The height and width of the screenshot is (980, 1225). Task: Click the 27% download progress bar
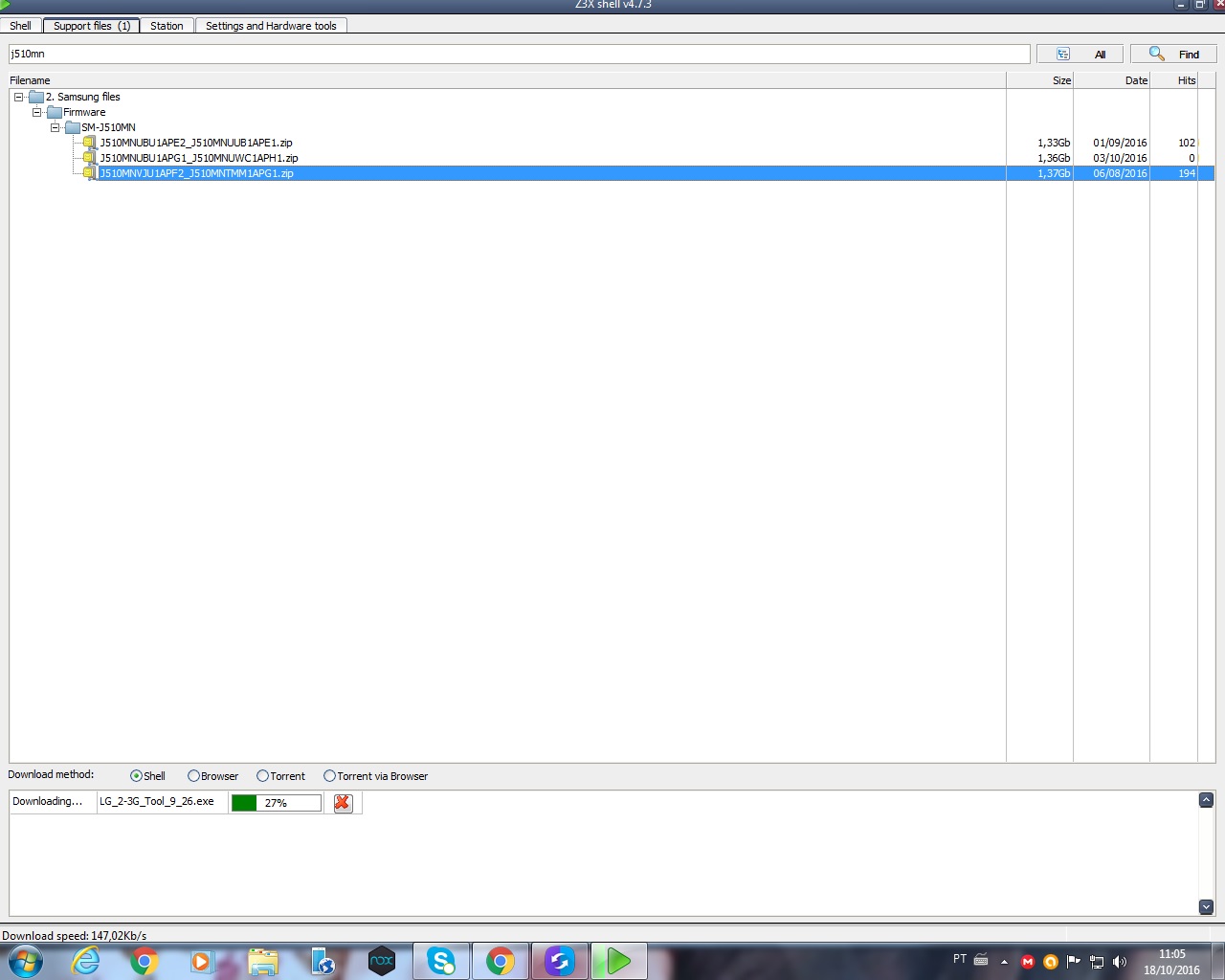click(x=276, y=803)
